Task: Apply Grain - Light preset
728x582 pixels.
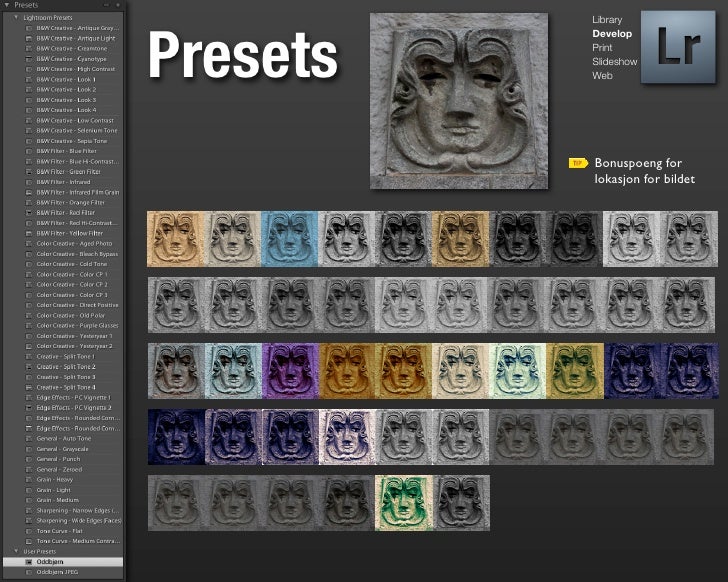Action: click(x=53, y=490)
